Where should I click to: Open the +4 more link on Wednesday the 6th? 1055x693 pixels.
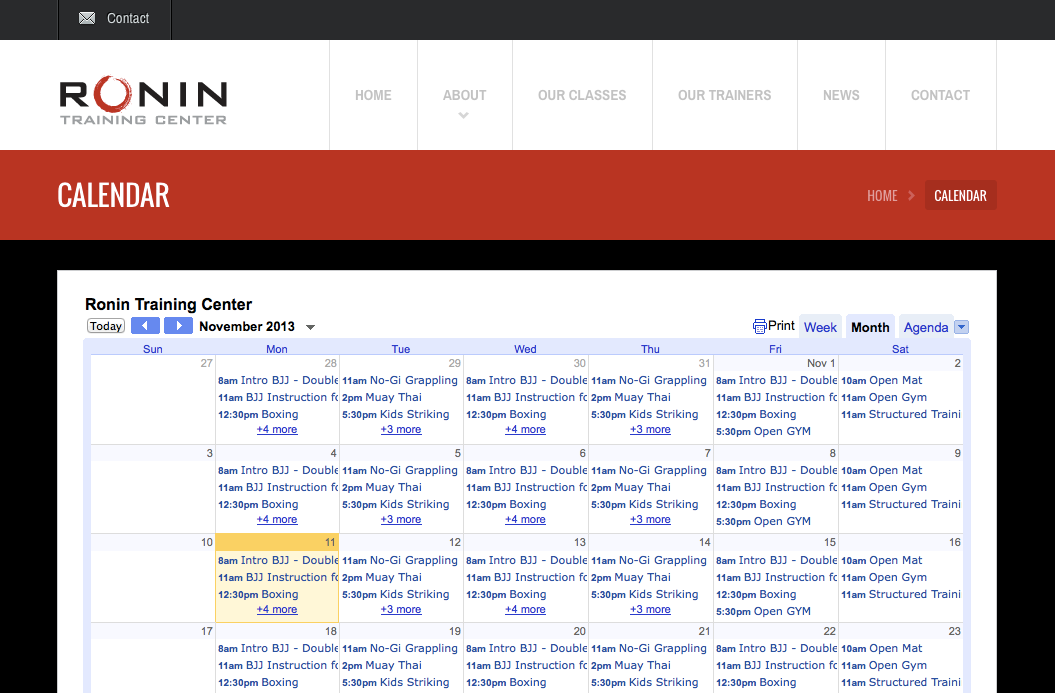[525, 519]
